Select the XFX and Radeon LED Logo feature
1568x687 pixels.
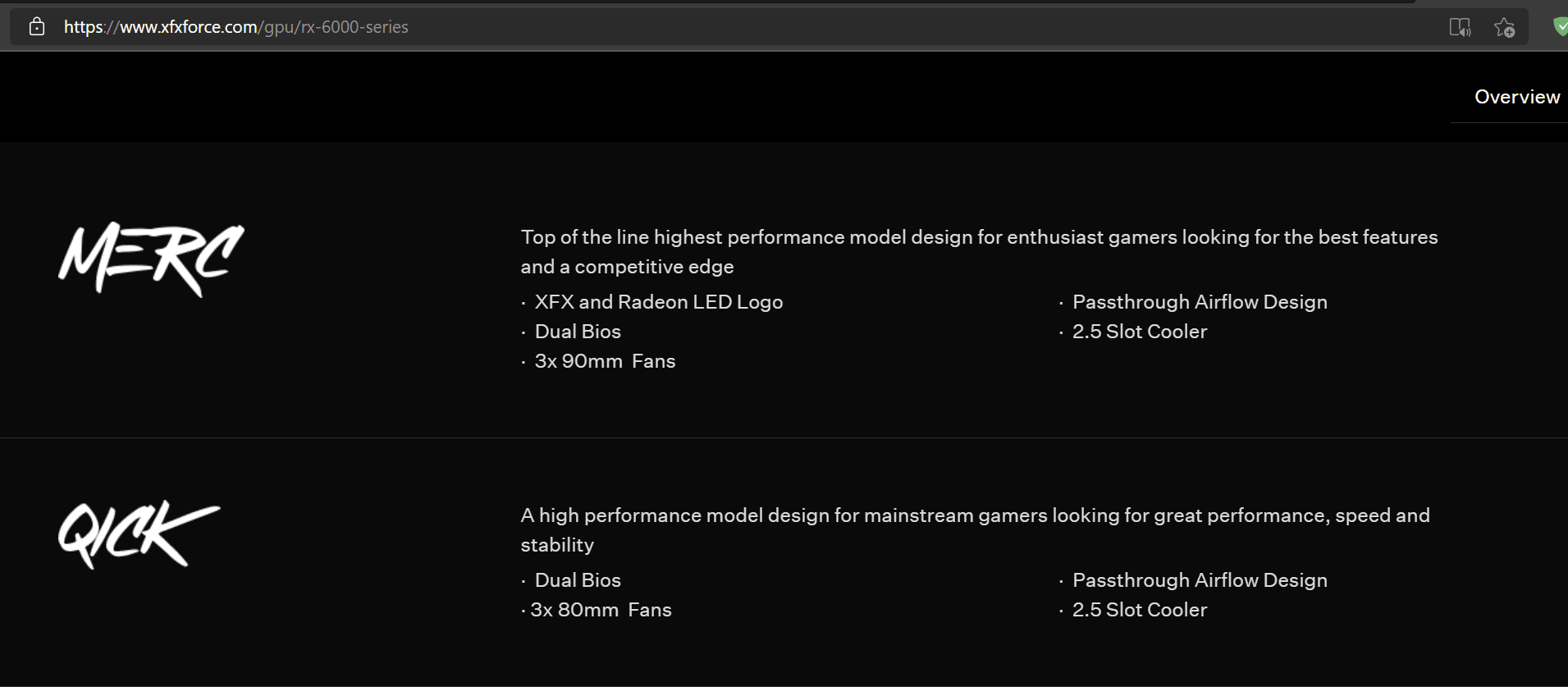pyautogui.click(x=658, y=302)
